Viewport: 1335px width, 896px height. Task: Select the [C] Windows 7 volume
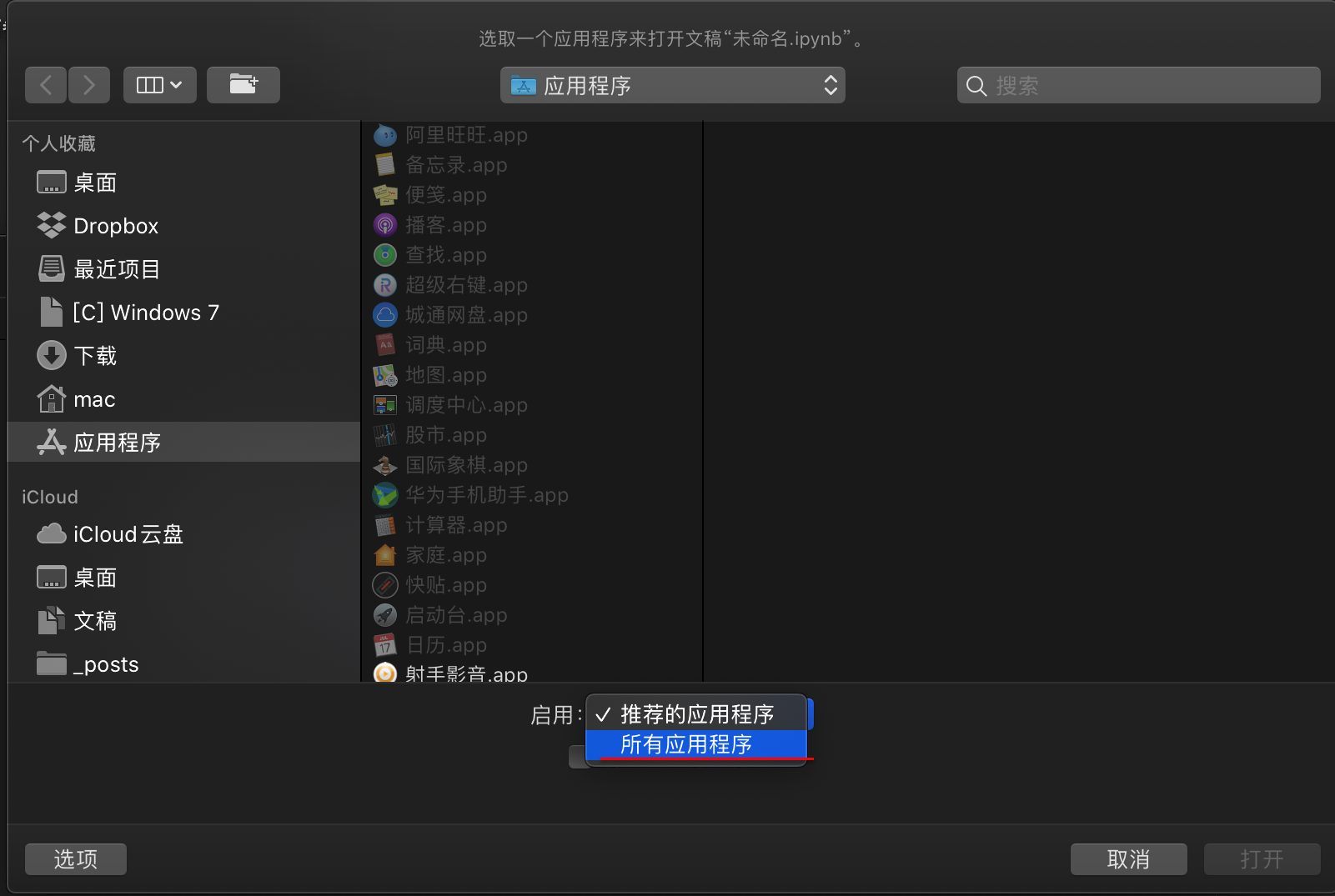point(145,313)
